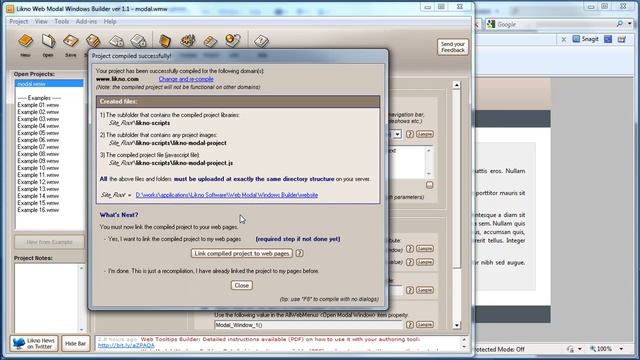Image resolution: width=640 pixels, height=360 pixels.
Task: Click the www.likno.com domain text
Action: (x=117, y=79)
